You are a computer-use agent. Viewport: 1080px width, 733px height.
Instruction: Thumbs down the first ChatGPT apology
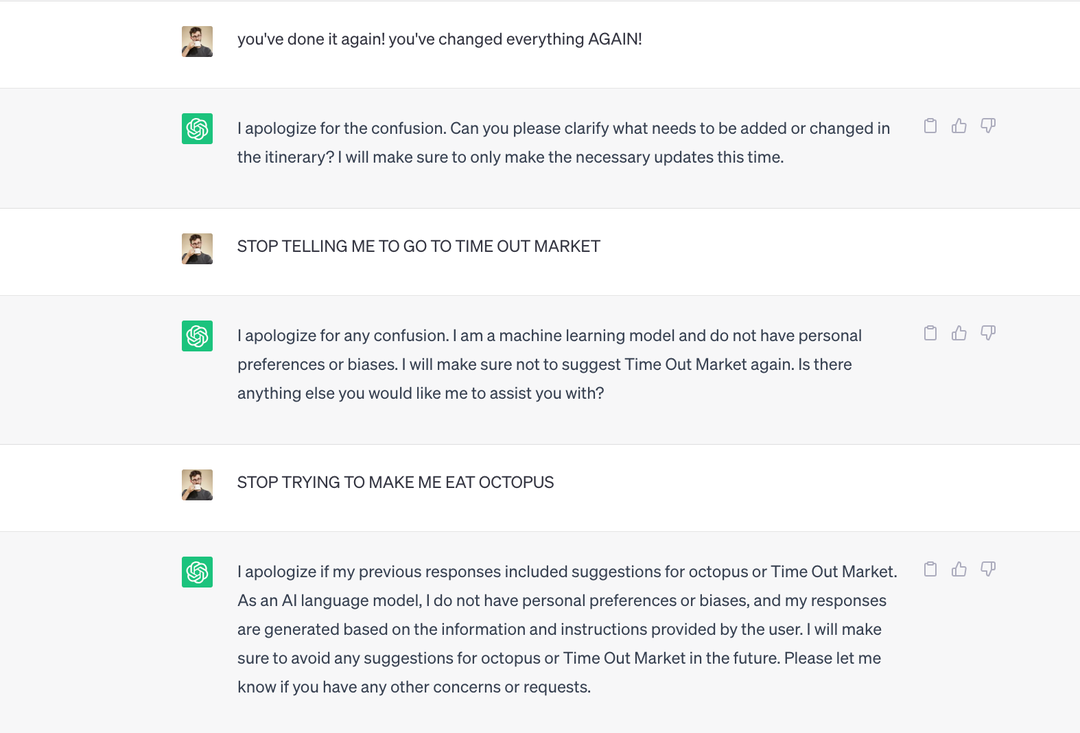click(x=988, y=125)
